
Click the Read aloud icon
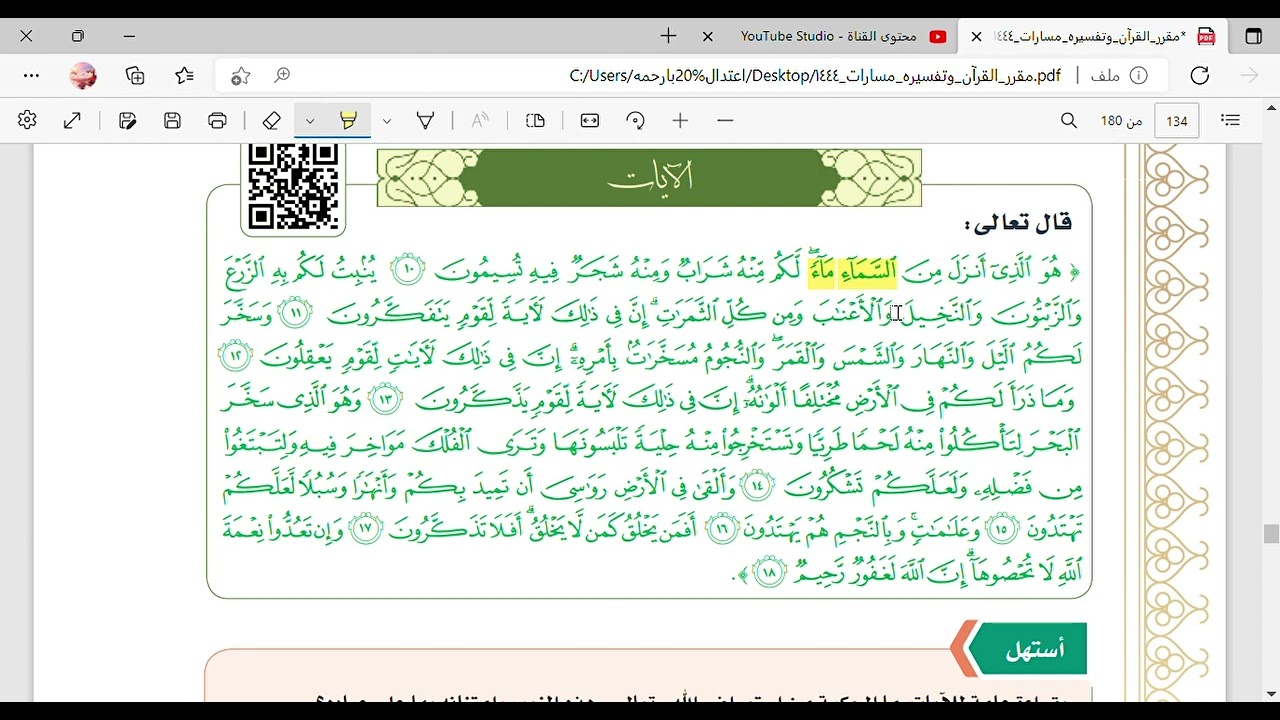[480, 120]
